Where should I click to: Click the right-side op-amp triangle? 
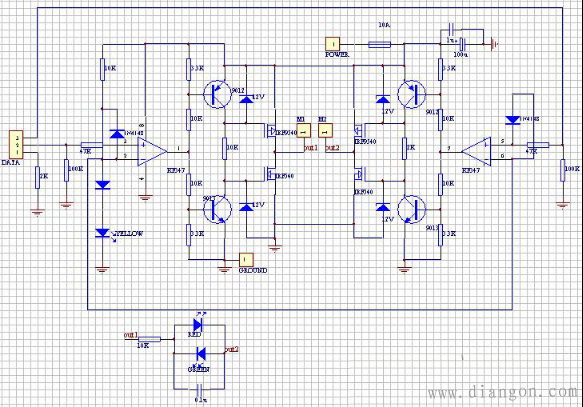(476, 152)
